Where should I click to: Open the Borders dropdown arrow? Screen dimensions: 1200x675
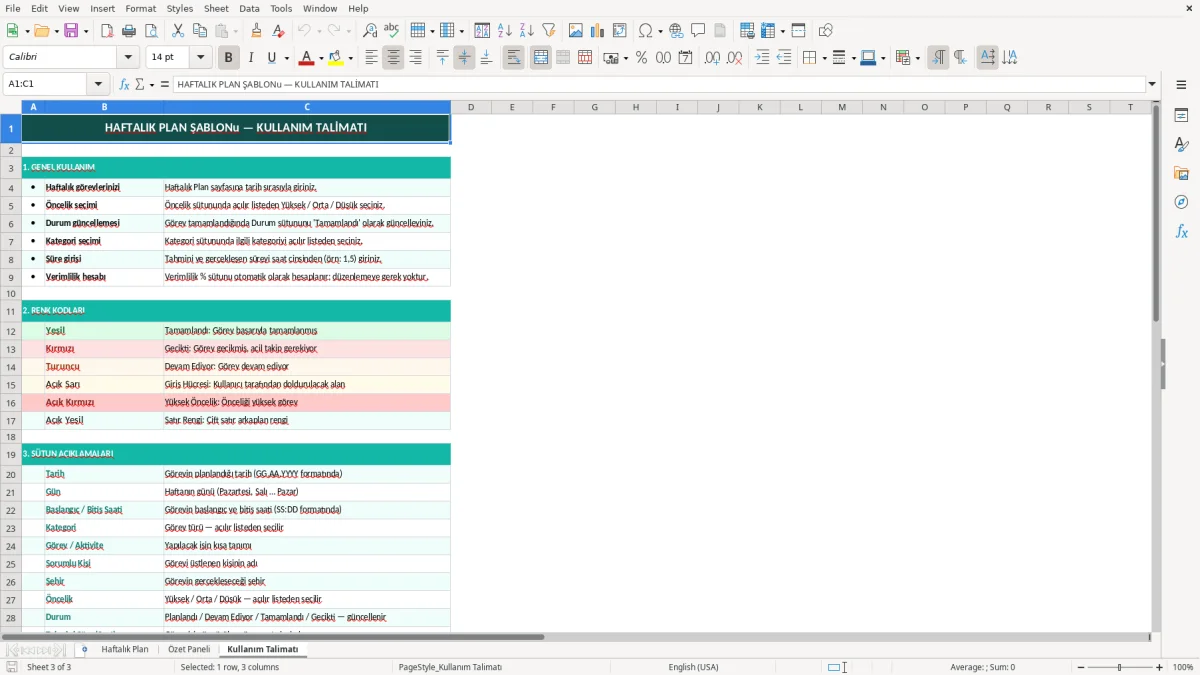pos(823,58)
